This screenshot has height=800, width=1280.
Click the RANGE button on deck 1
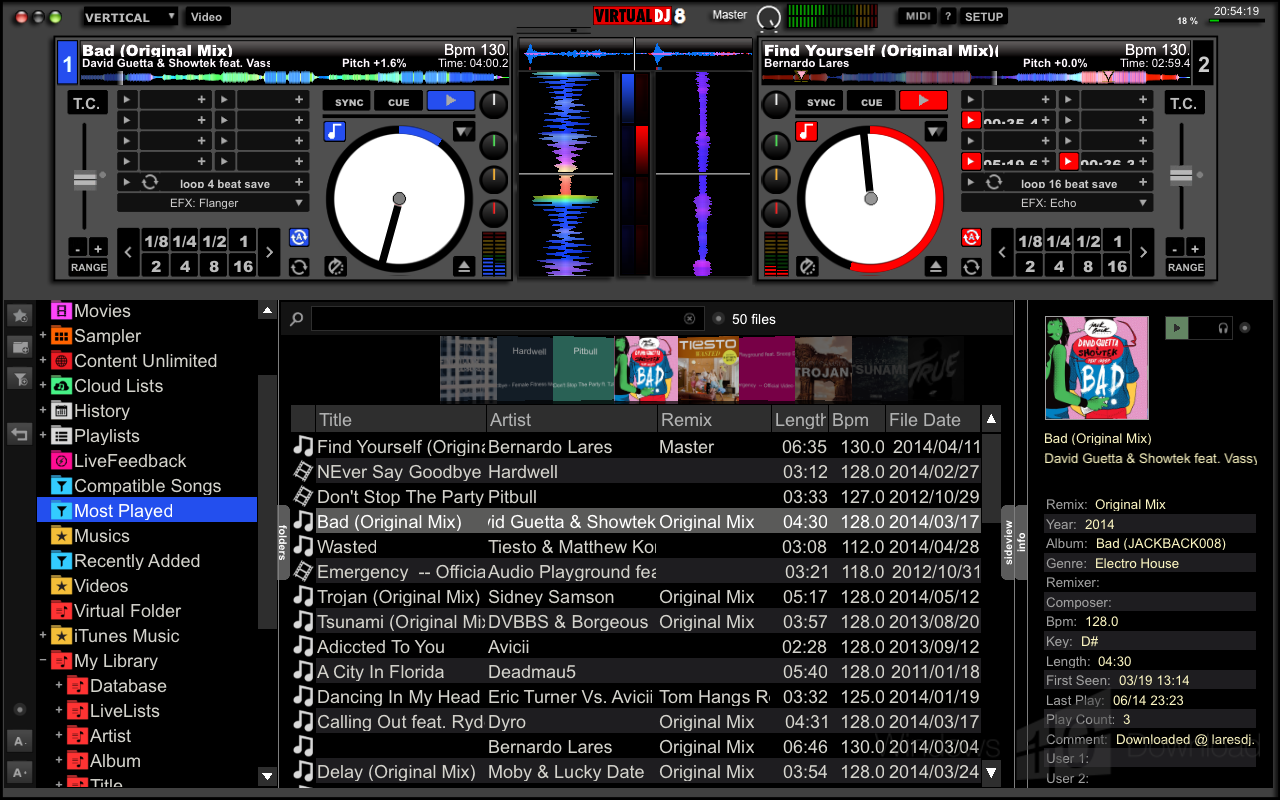click(89, 267)
